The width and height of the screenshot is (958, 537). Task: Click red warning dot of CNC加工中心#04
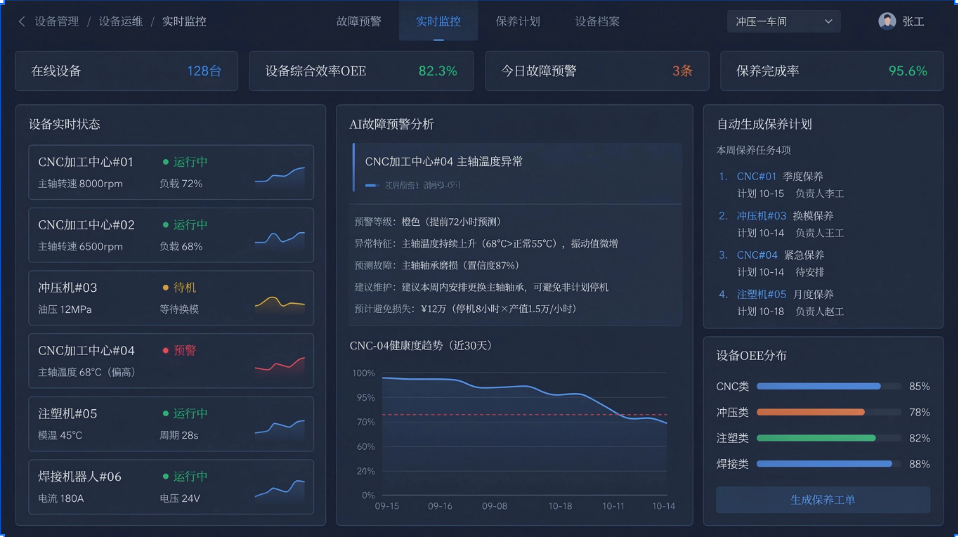tap(165, 351)
